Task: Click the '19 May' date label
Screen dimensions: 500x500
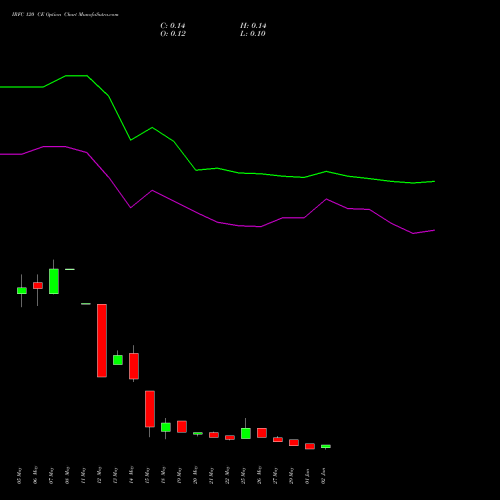Action: 179,476
